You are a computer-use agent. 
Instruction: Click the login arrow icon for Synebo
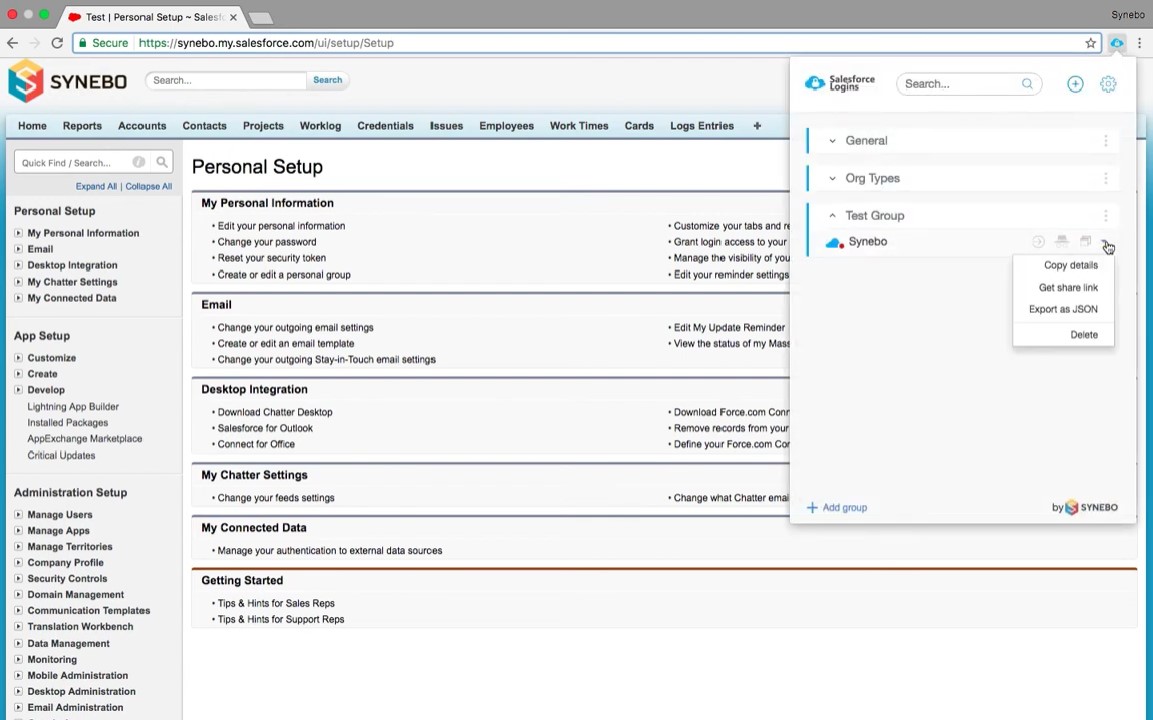coord(1038,241)
